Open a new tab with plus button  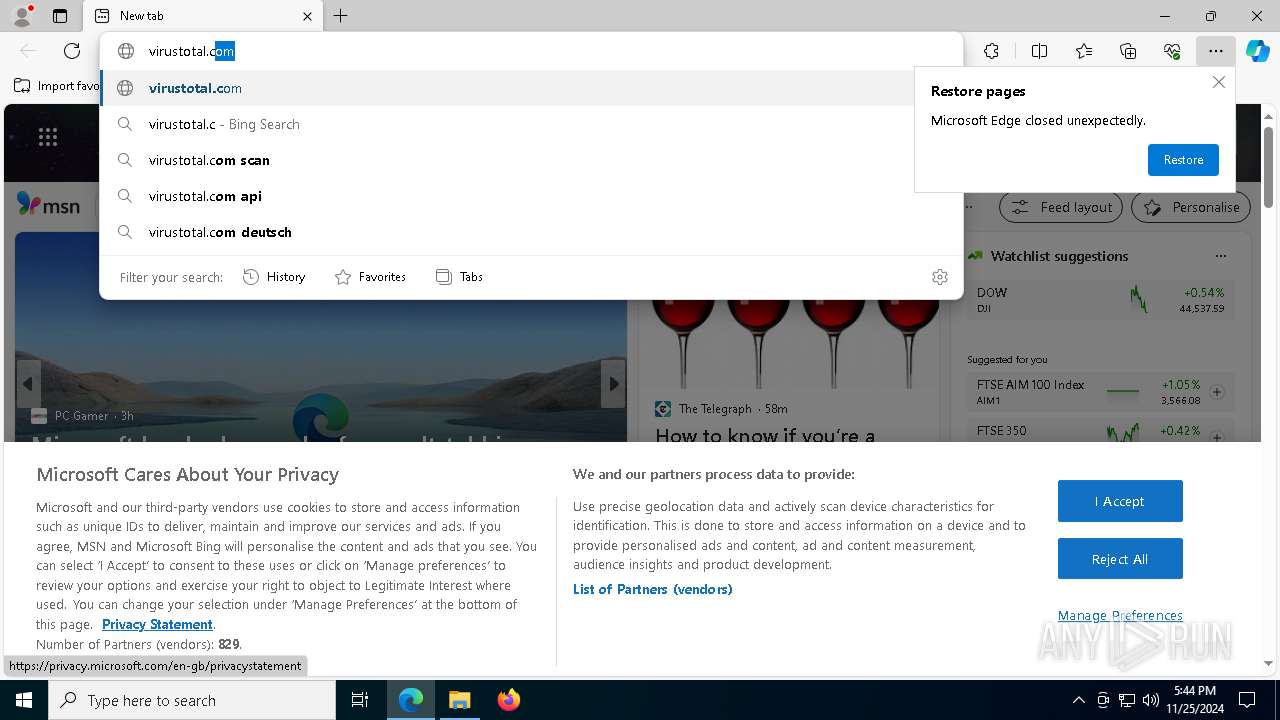[x=341, y=16]
